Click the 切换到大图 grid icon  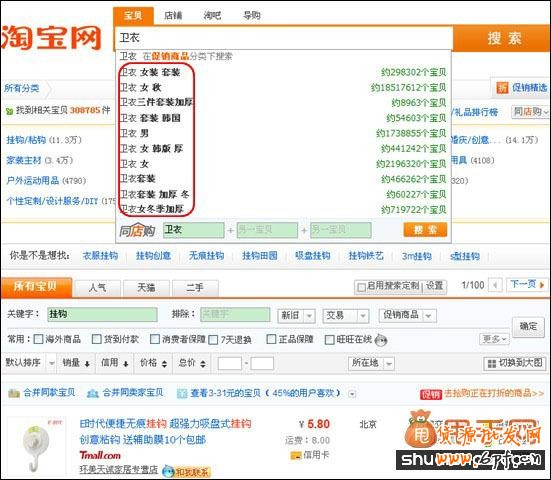point(492,364)
